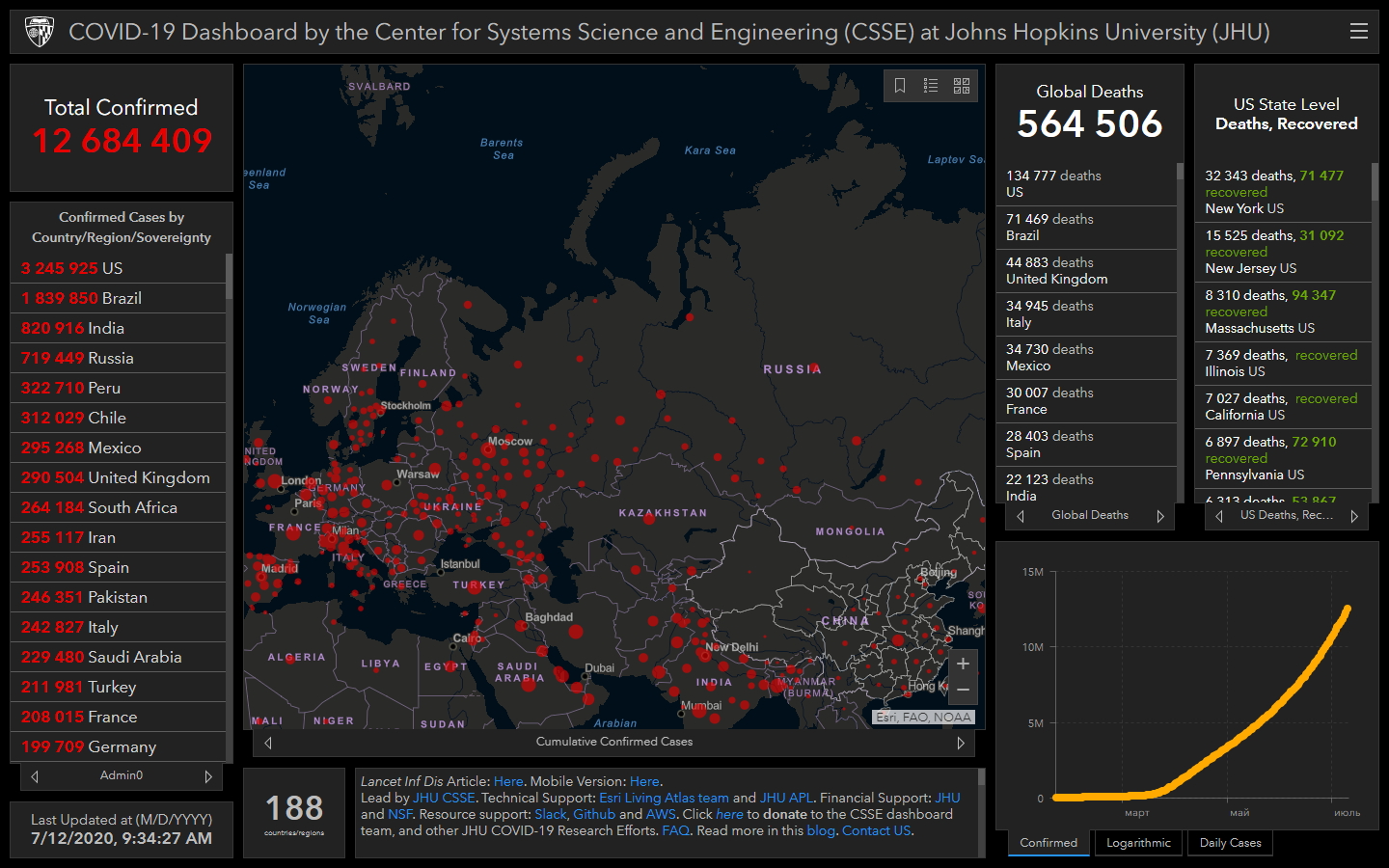Click left arrow of Global Deaths panel

pos(1021,516)
